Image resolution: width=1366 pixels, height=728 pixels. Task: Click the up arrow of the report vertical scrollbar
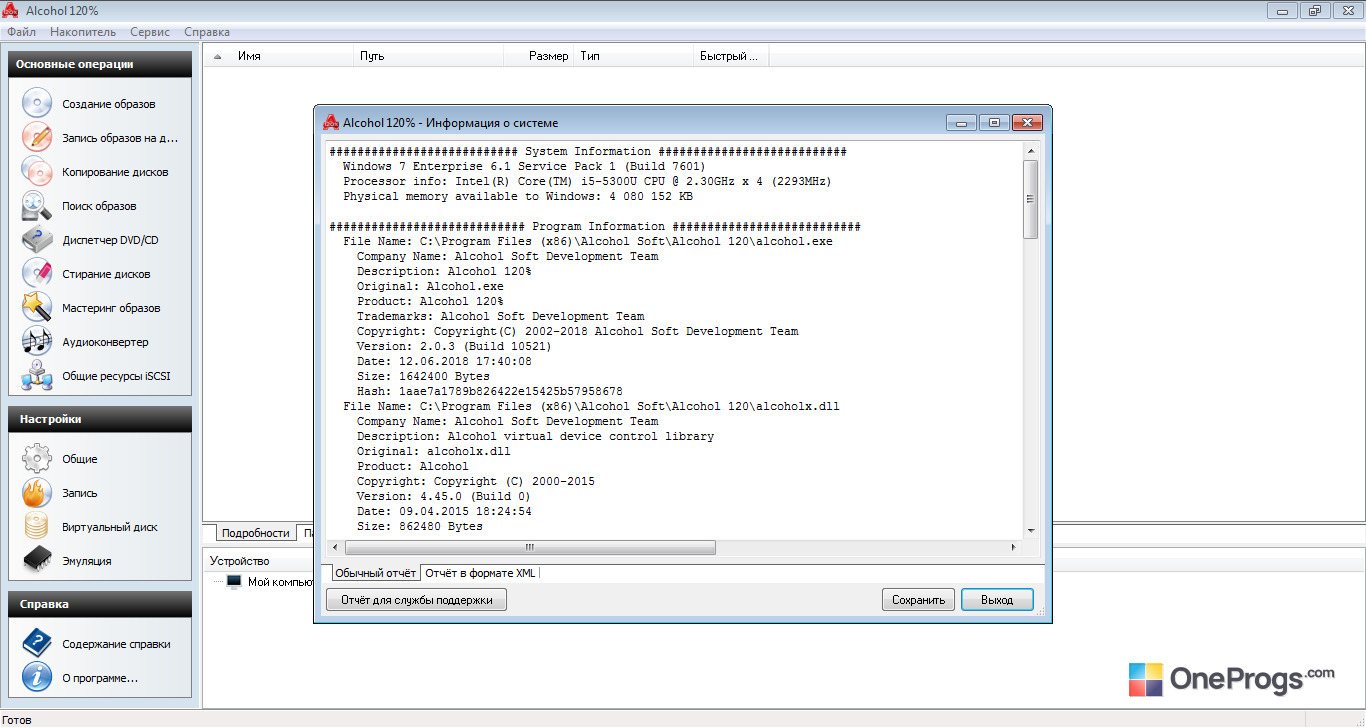(x=1031, y=151)
